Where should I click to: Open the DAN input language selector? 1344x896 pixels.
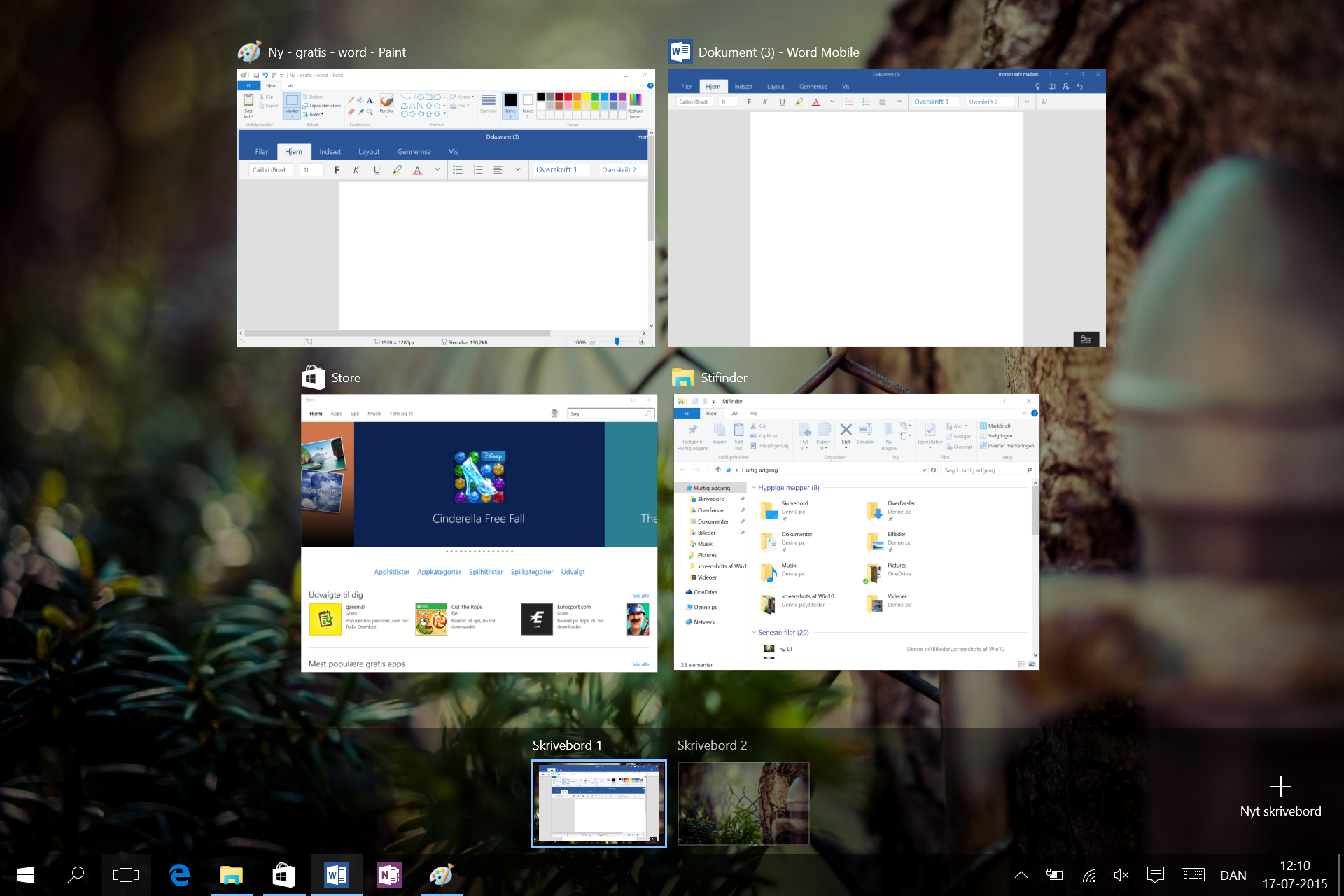pyautogui.click(x=1233, y=875)
